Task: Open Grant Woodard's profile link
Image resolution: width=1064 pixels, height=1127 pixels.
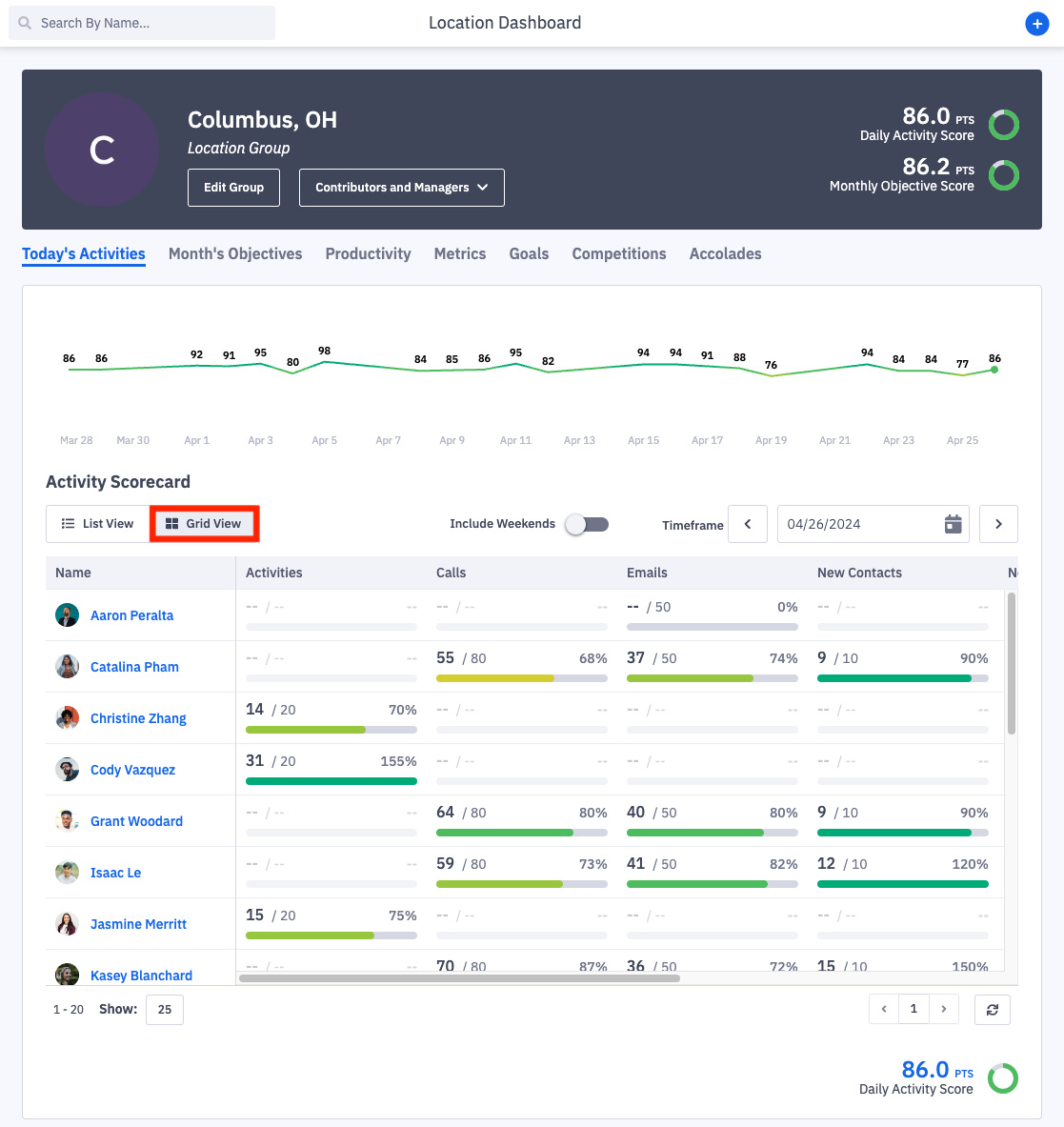Action: coord(136,821)
